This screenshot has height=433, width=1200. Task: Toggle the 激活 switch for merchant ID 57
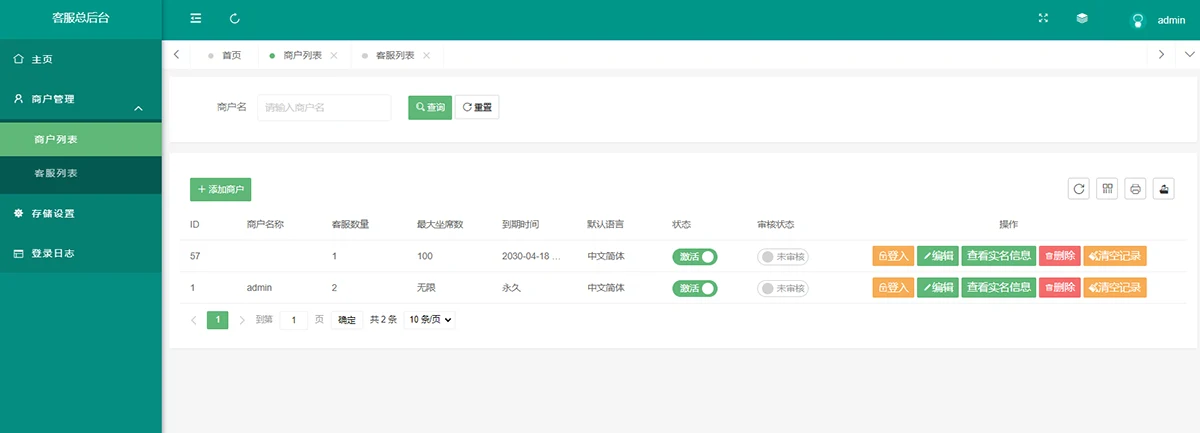(x=695, y=256)
